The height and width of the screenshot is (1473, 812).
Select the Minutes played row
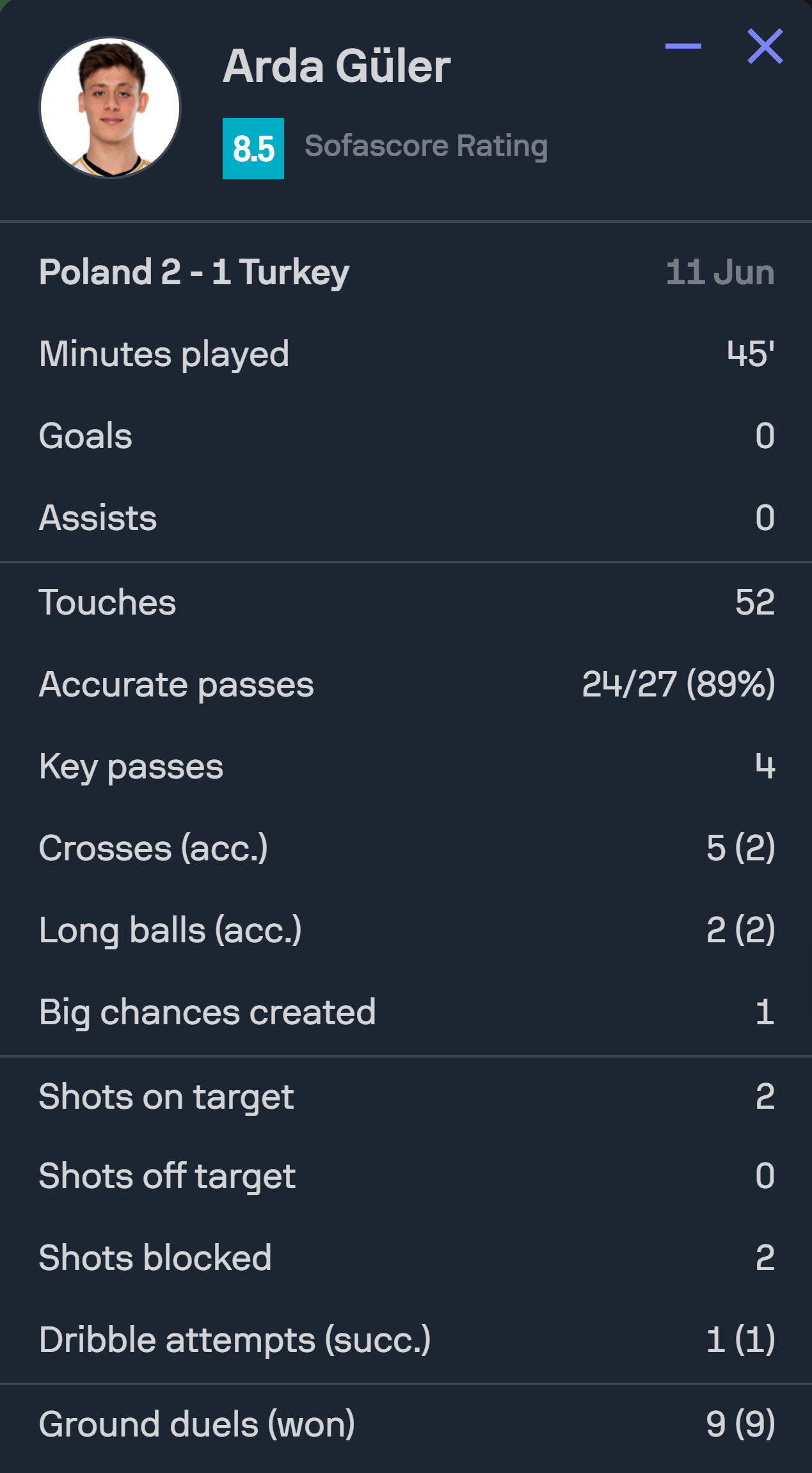(x=406, y=354)
